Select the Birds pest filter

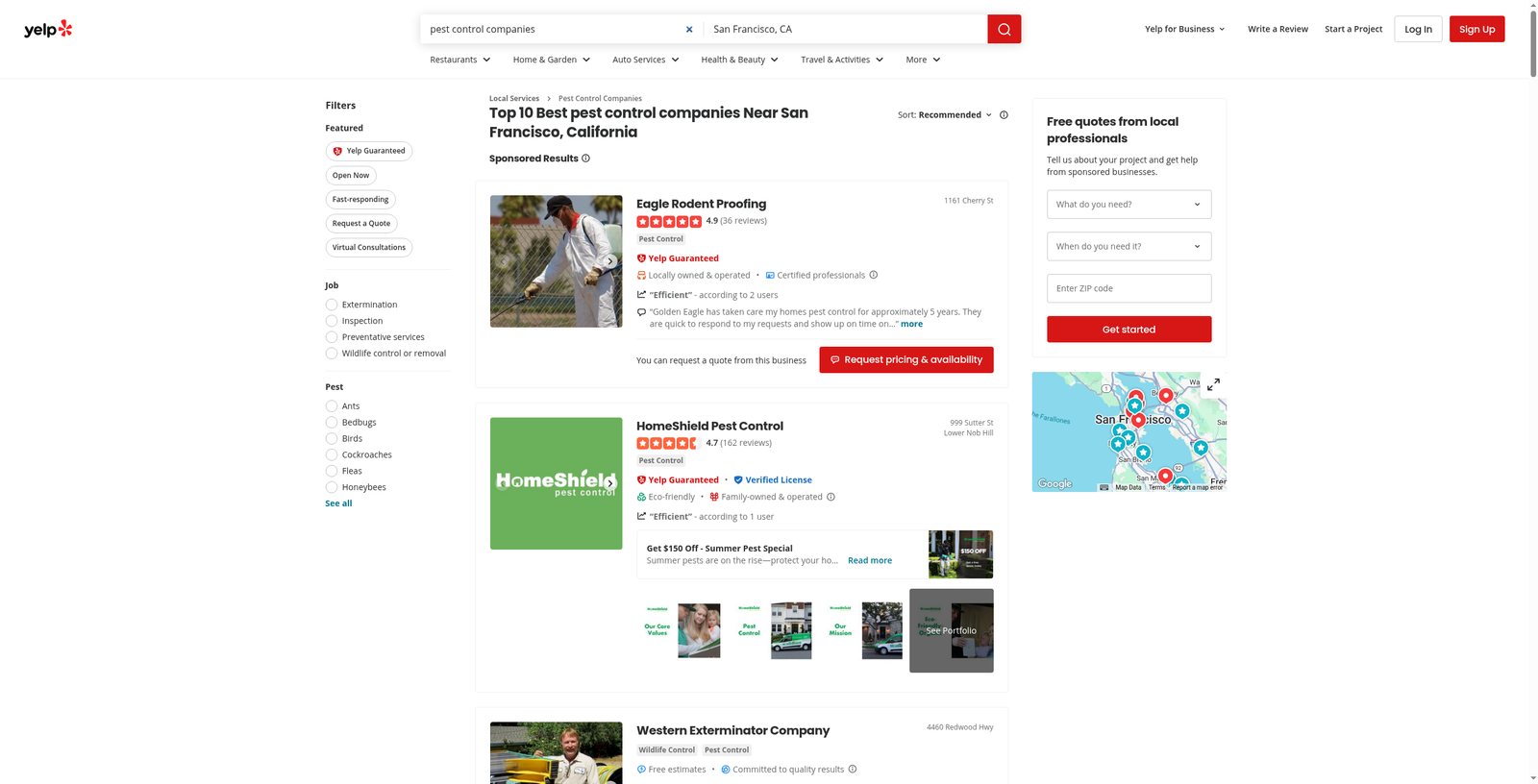[x=332, y=439]
